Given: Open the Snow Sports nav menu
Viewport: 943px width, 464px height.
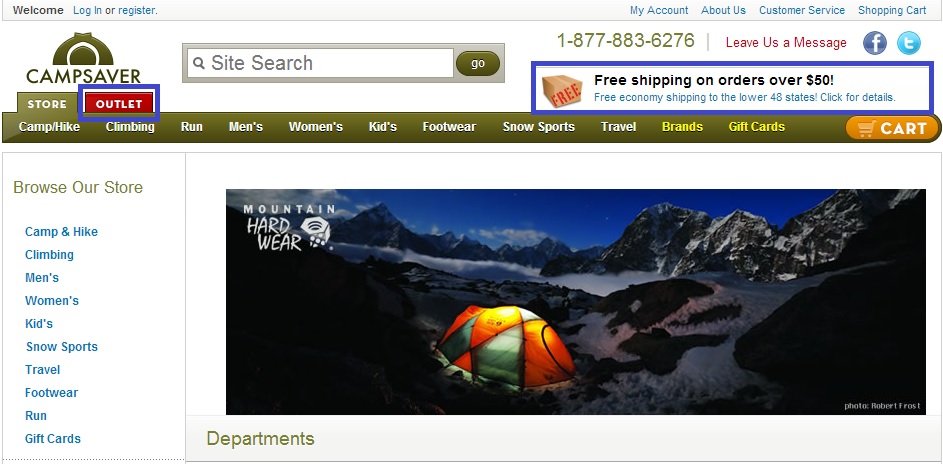Looking at the screenshot, I should (539, 127).
